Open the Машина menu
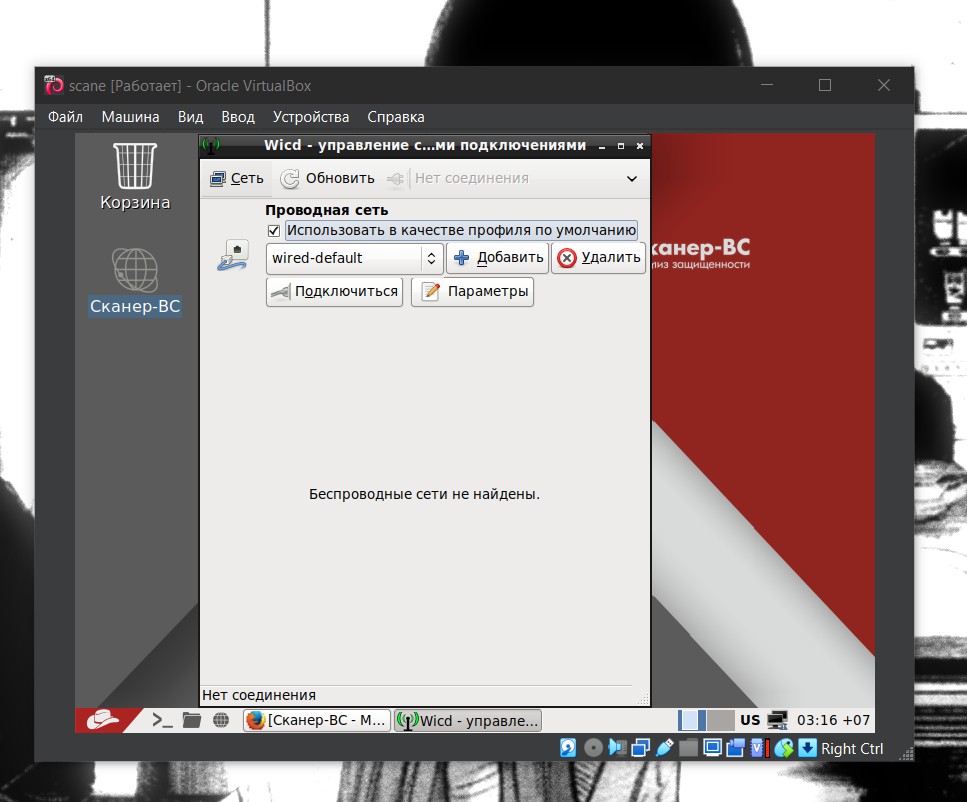Screen dimensions: 967x802 click(x=130, y=117)
